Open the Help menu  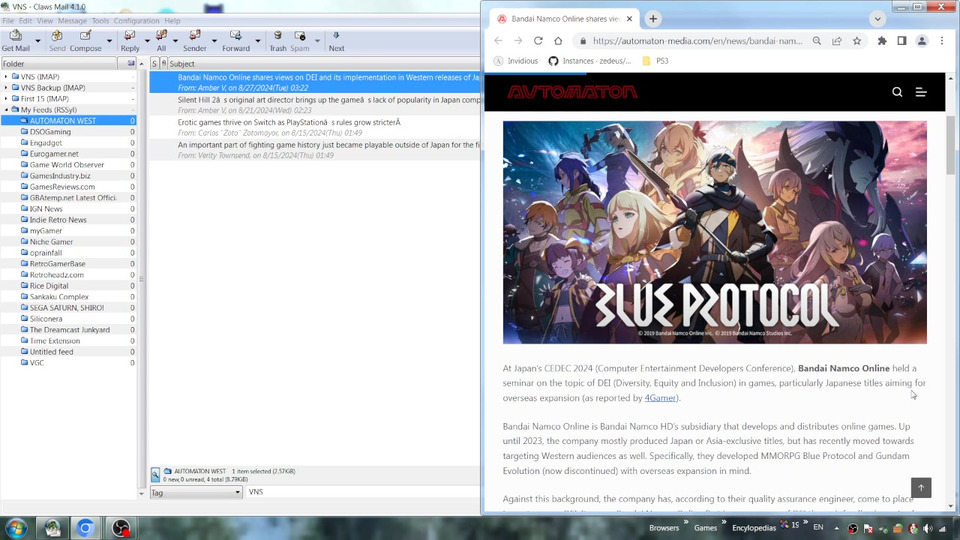tap(173, 21)
